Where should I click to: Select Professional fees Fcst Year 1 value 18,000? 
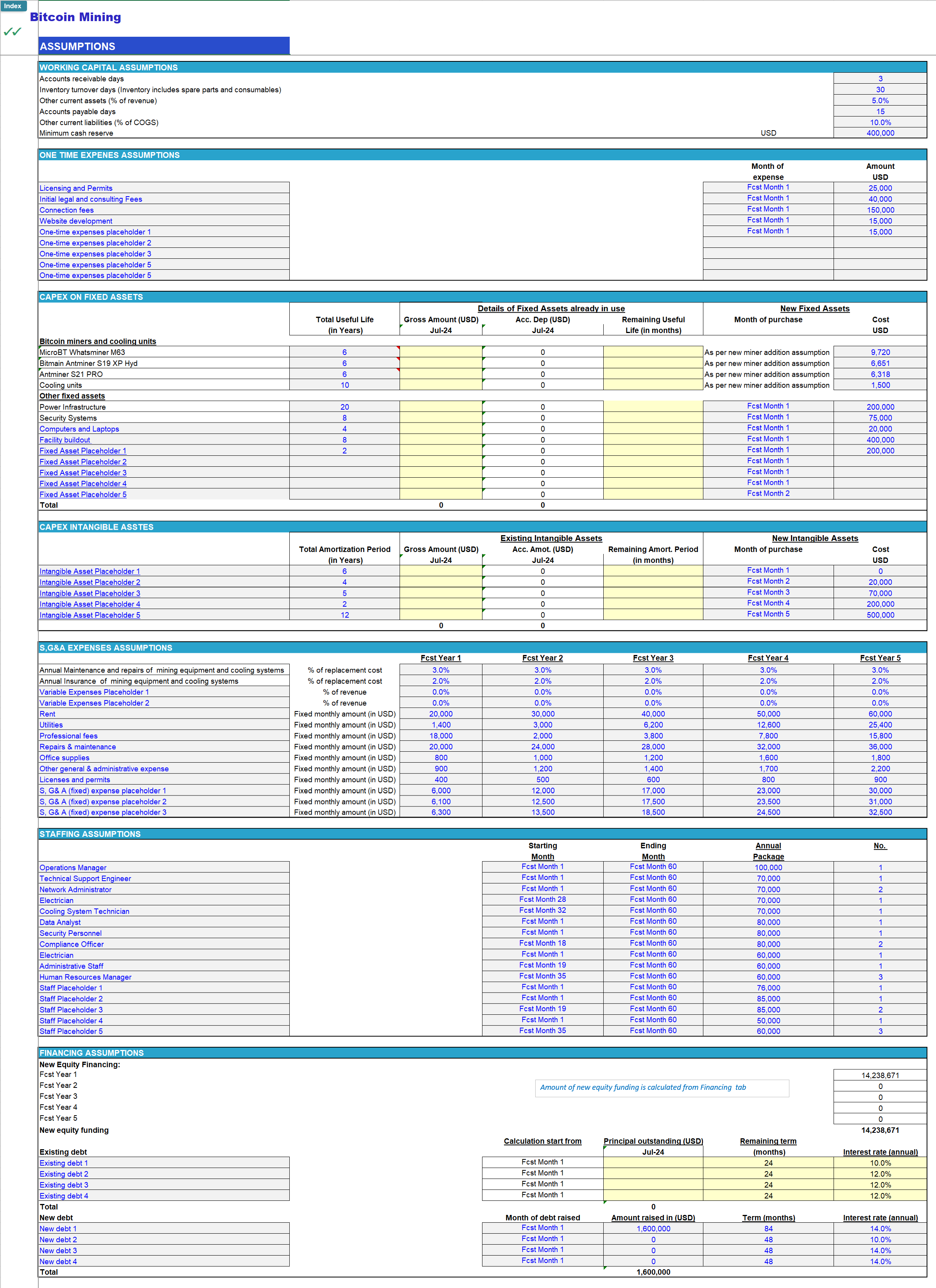click(x=441, y=735)
